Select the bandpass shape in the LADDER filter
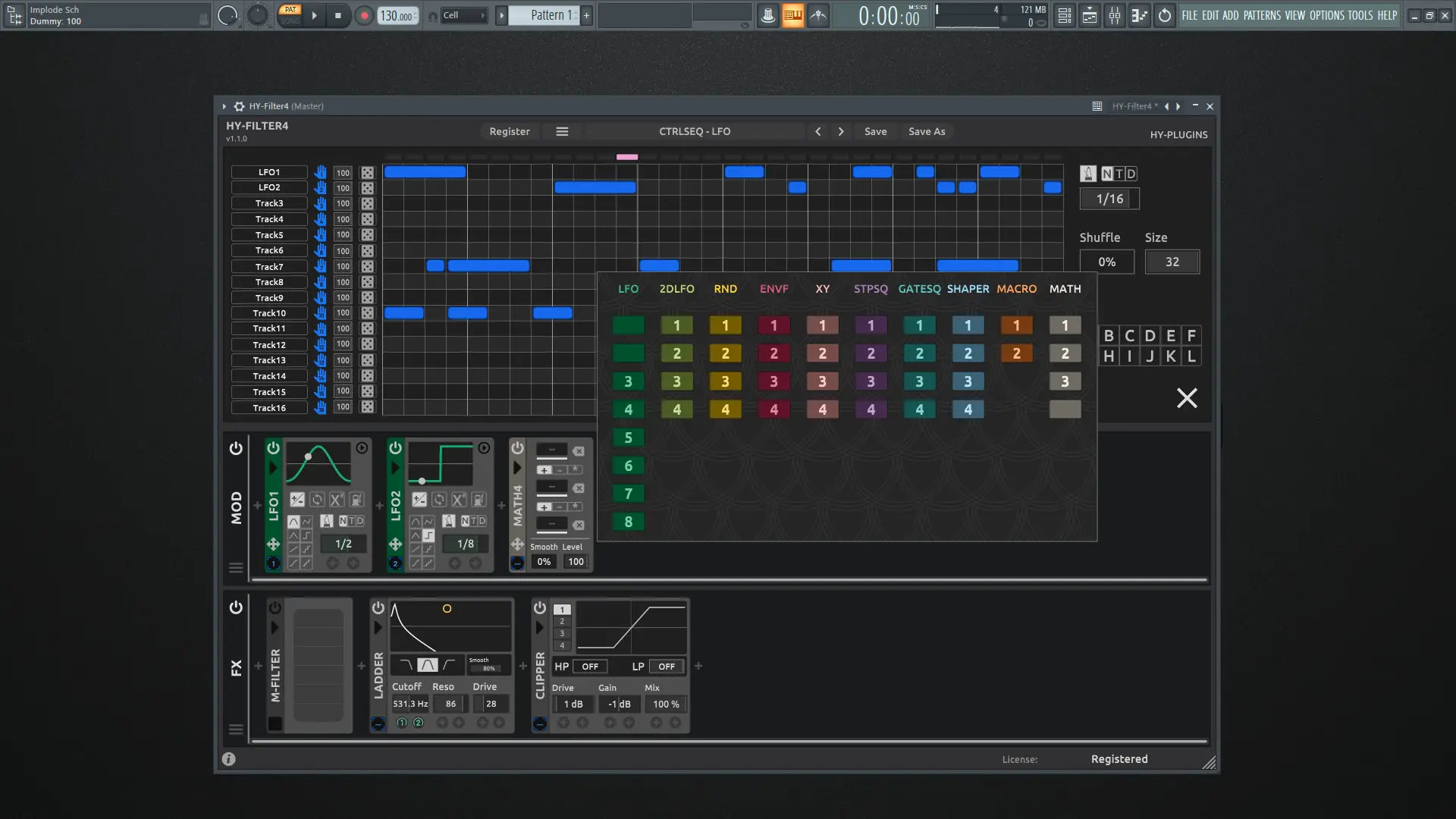 428,665
